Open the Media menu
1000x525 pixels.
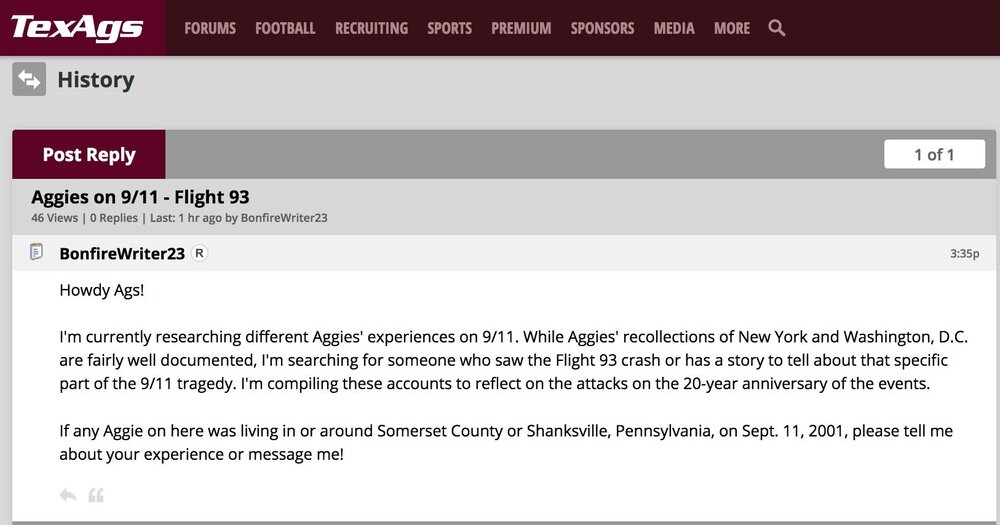674,28
